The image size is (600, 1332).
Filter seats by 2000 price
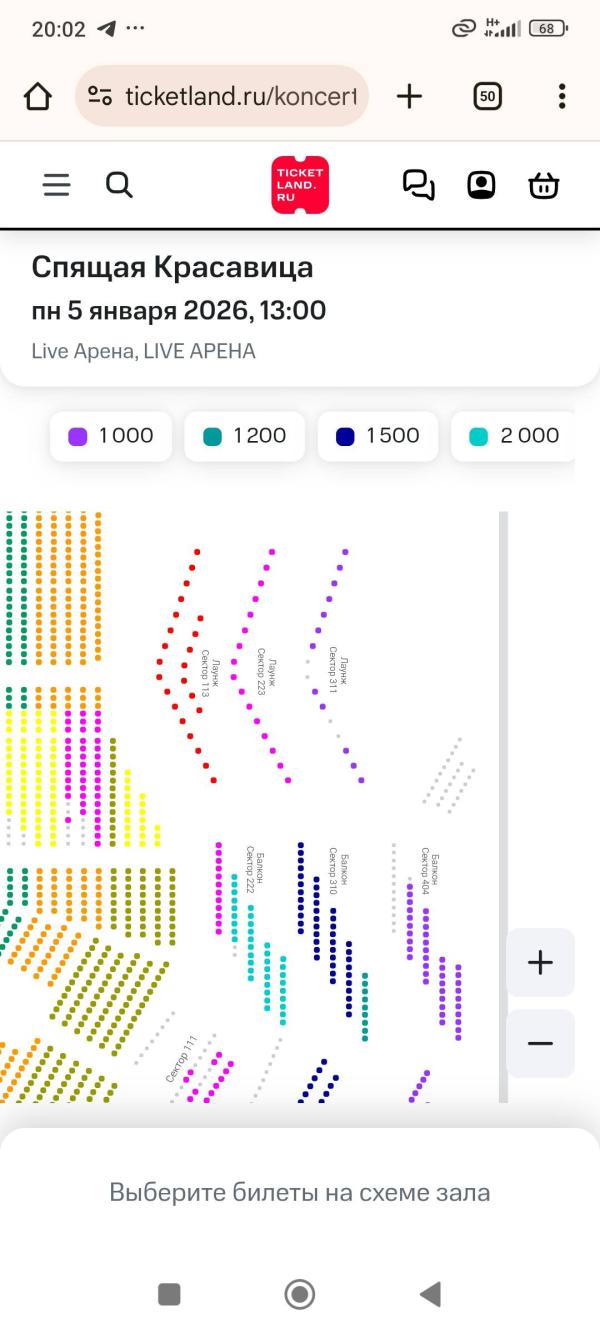(x=513, y=436)
